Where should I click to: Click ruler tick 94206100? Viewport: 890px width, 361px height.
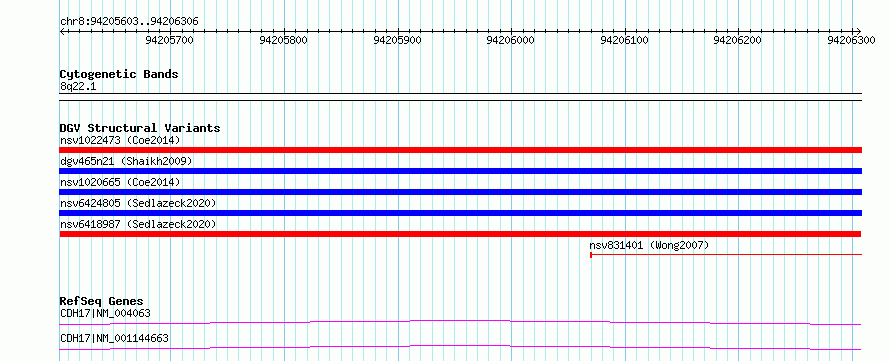(624, 40)
